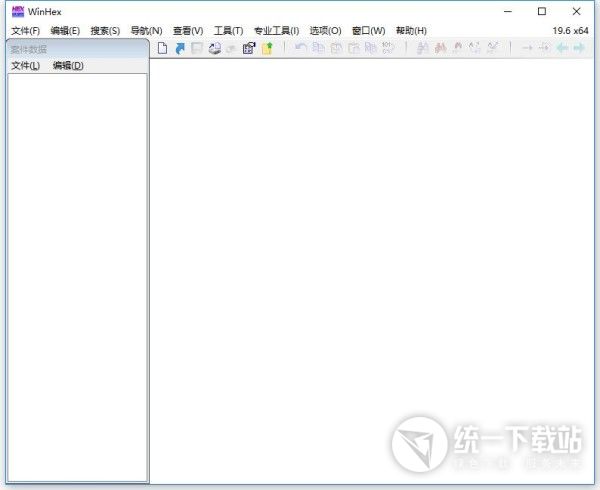The image size is (600, 490).
Task: Close the WinHex window
Action: click(x=576, y=11)
